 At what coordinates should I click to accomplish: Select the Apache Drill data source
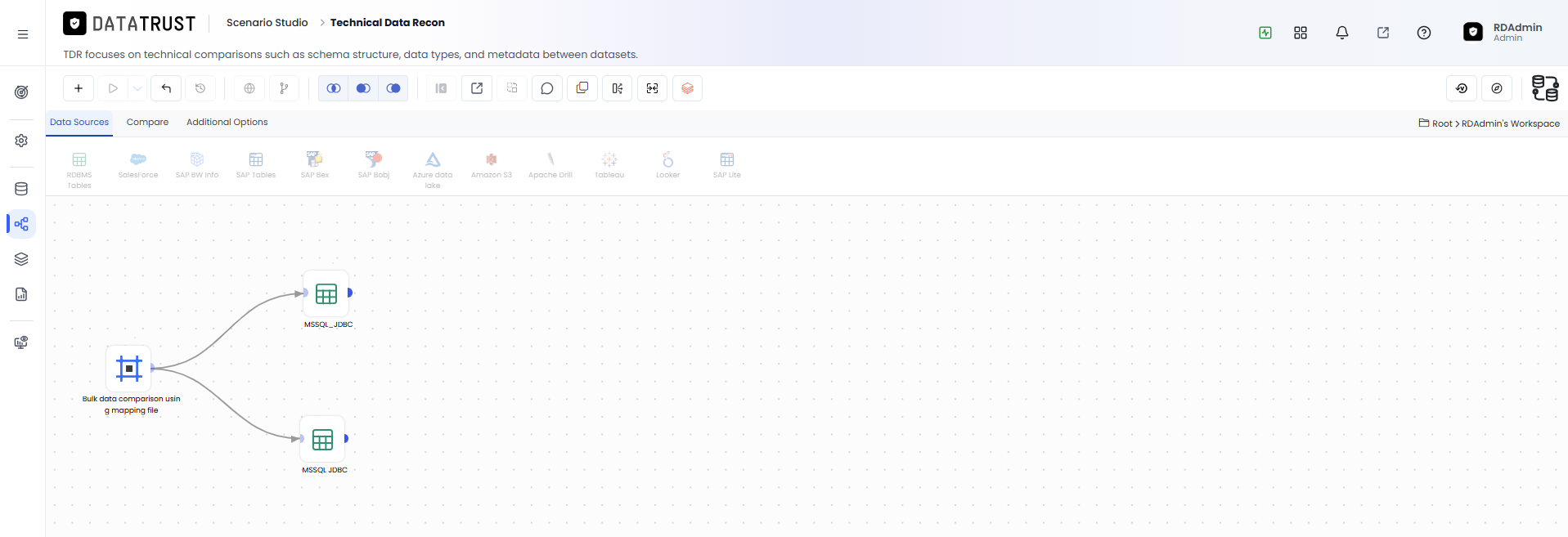point(550,165)
